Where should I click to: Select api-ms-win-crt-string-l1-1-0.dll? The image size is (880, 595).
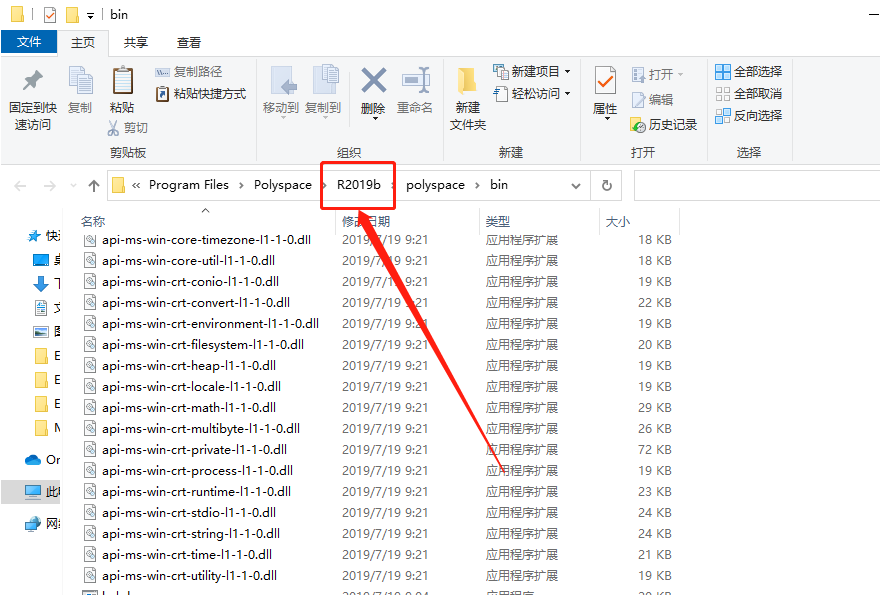point(191,533)
